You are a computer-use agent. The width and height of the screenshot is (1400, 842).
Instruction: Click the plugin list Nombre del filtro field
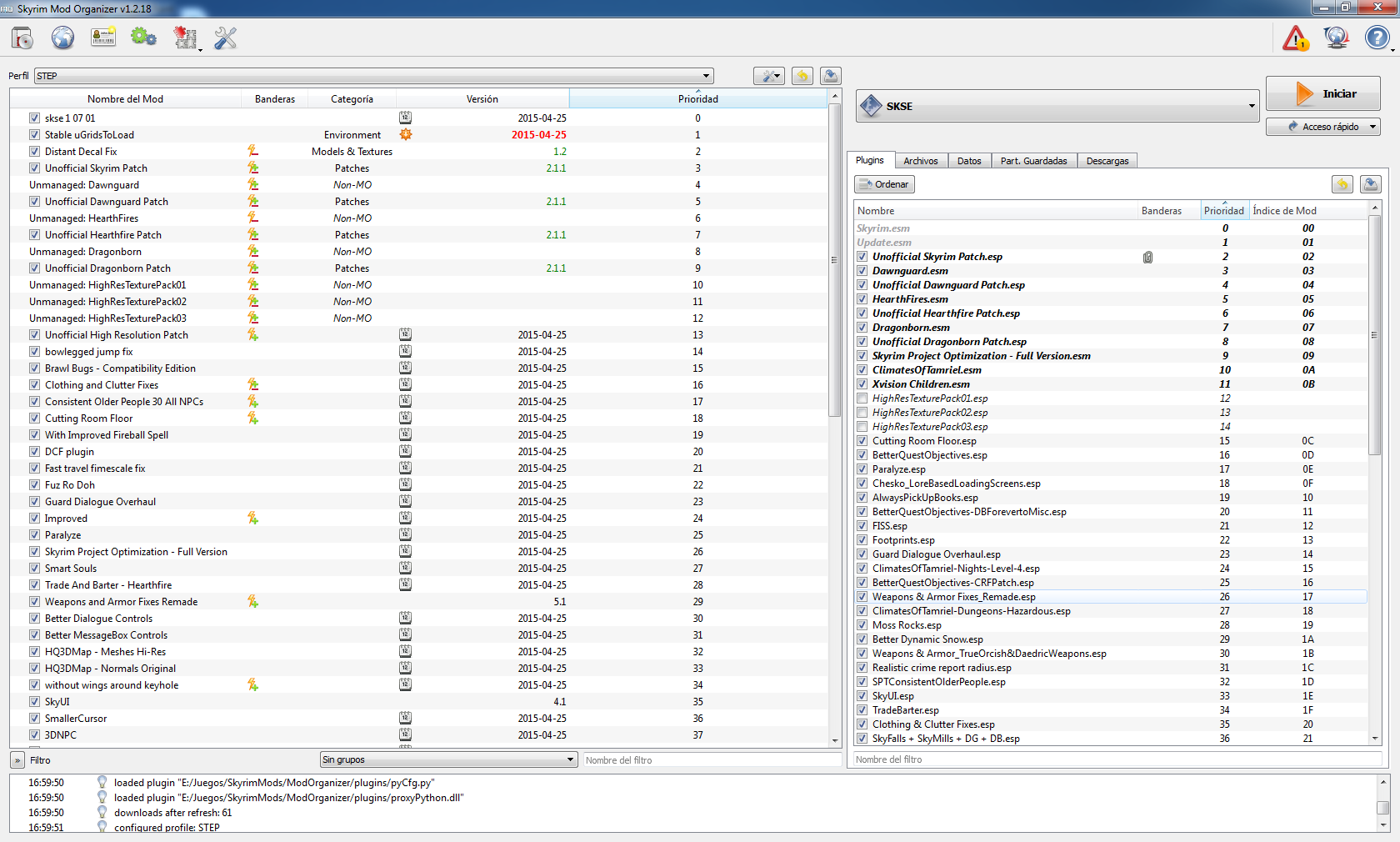1117,759
